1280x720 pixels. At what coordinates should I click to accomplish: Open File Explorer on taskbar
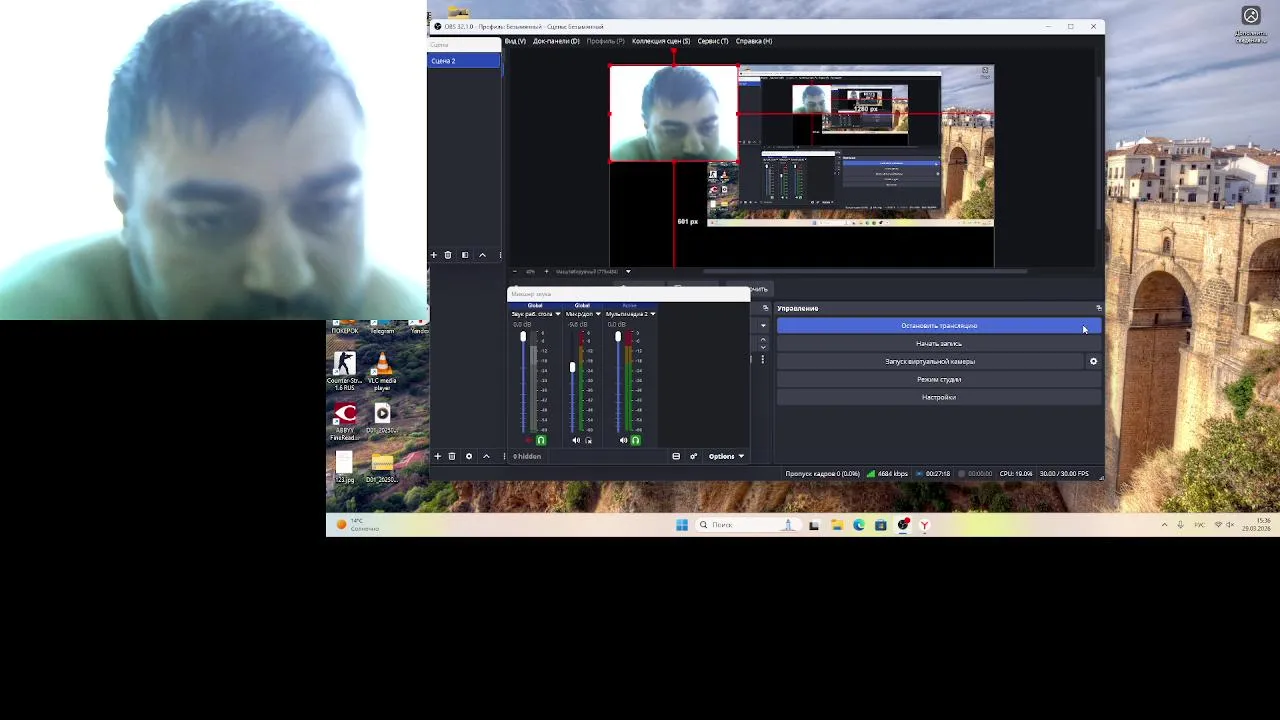(x=837, y=525)
